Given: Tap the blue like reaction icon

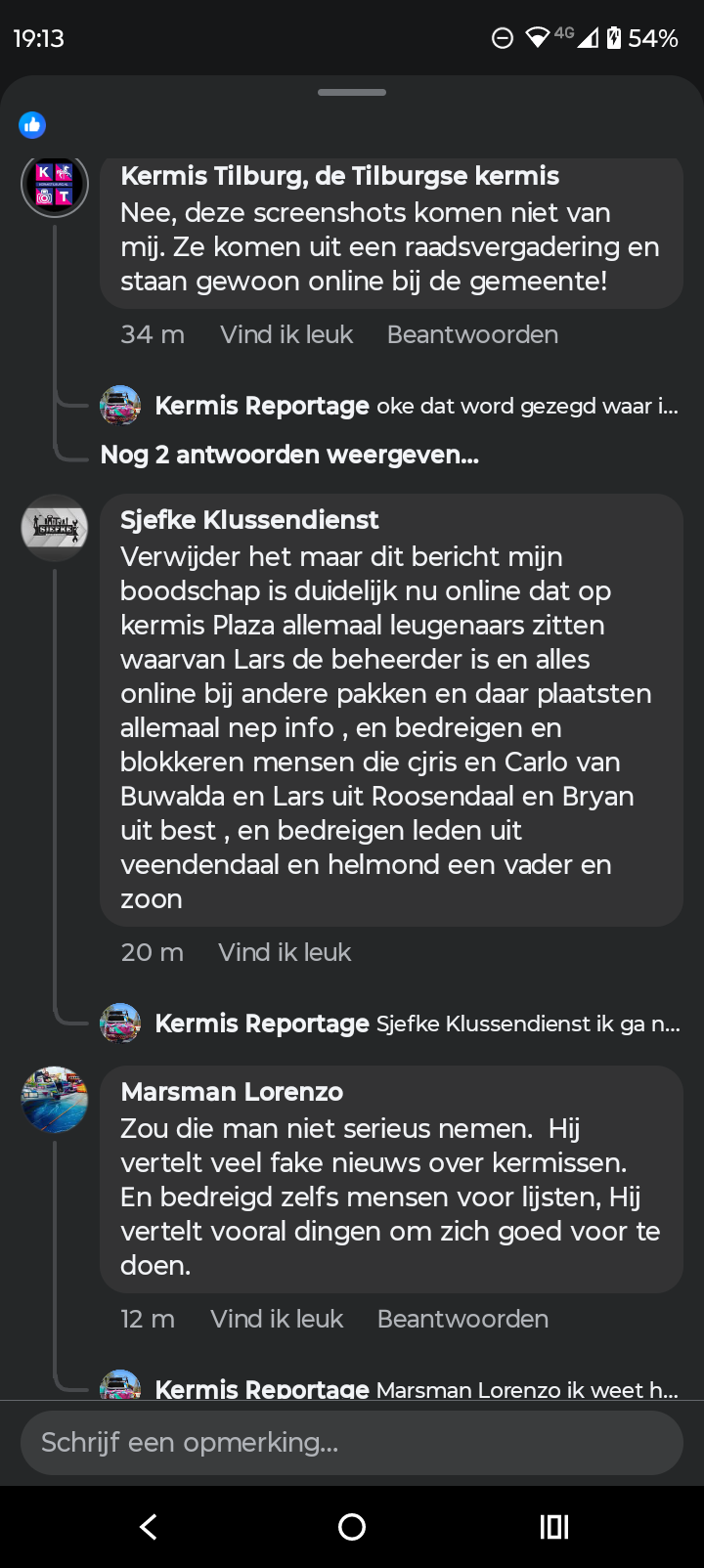Looking at the screenshot, I should pos(32,124).
